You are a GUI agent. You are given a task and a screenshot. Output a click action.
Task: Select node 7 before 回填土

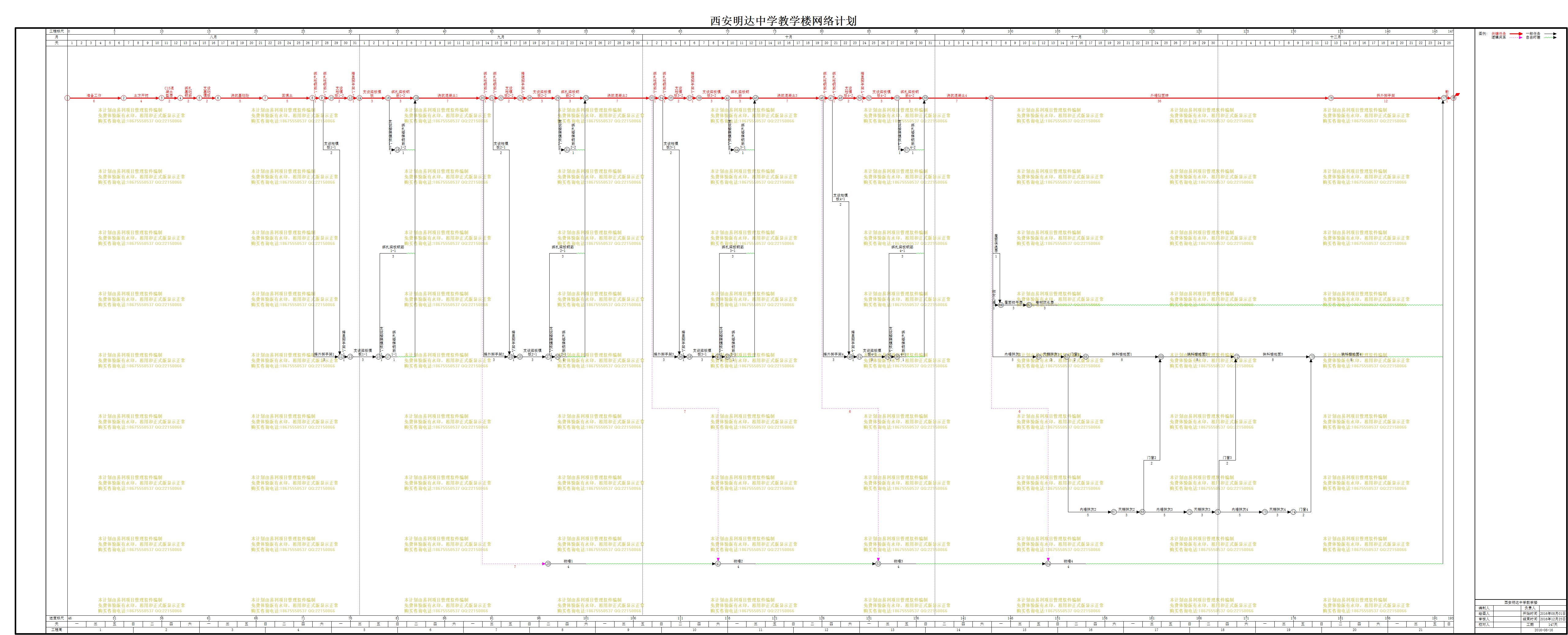pyautogui.click(x=265, y=98)
